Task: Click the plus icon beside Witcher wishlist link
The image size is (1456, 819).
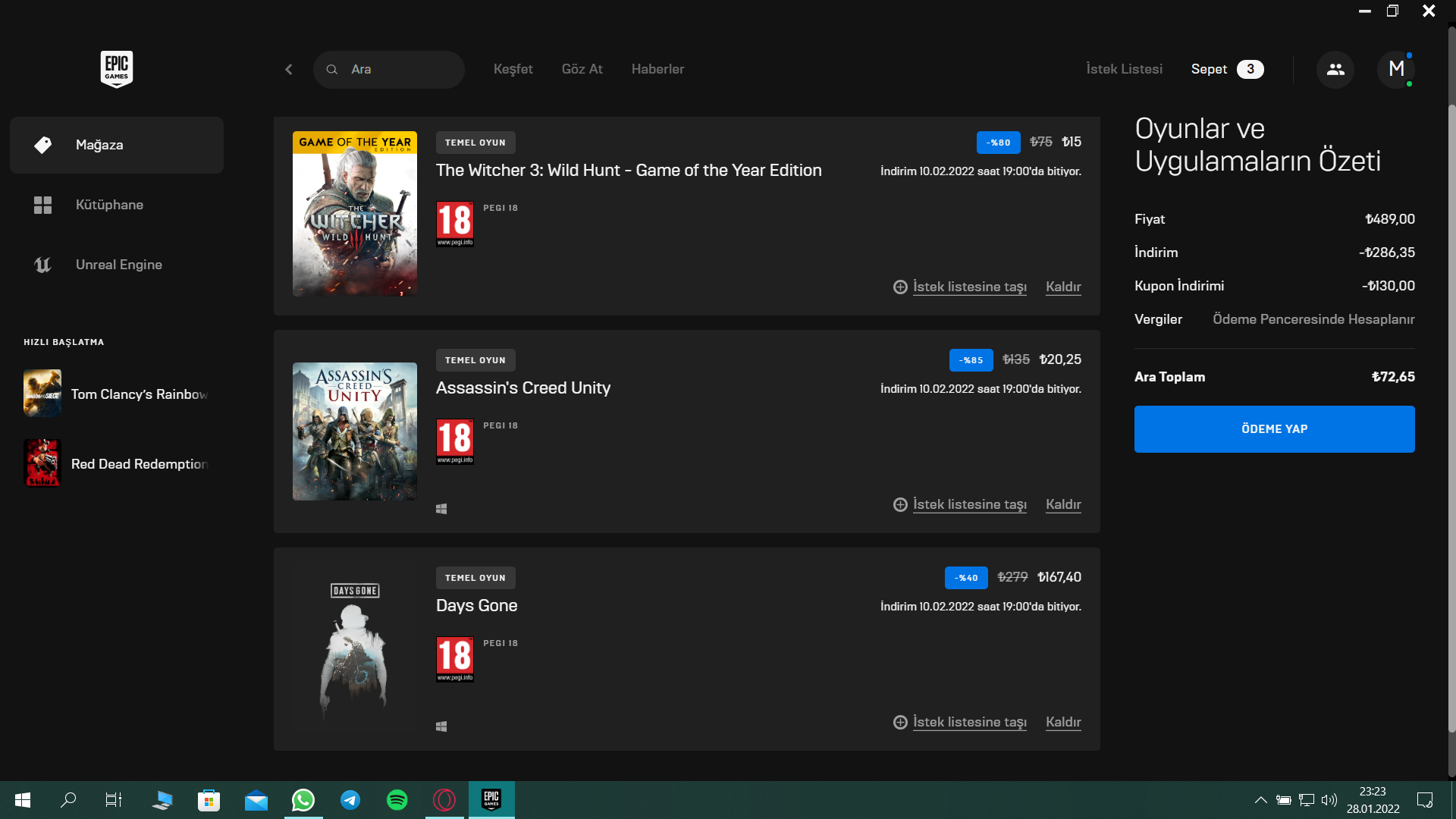Action: click(900, 287)
